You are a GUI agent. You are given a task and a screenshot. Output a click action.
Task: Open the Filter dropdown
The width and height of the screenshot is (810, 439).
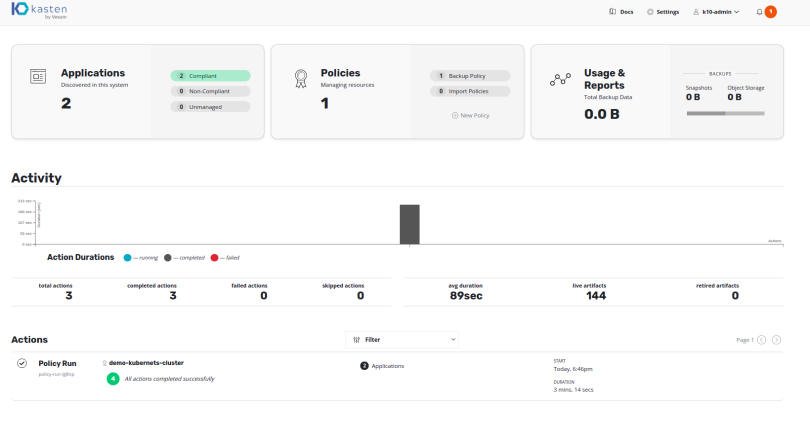(x=402, y=340)
